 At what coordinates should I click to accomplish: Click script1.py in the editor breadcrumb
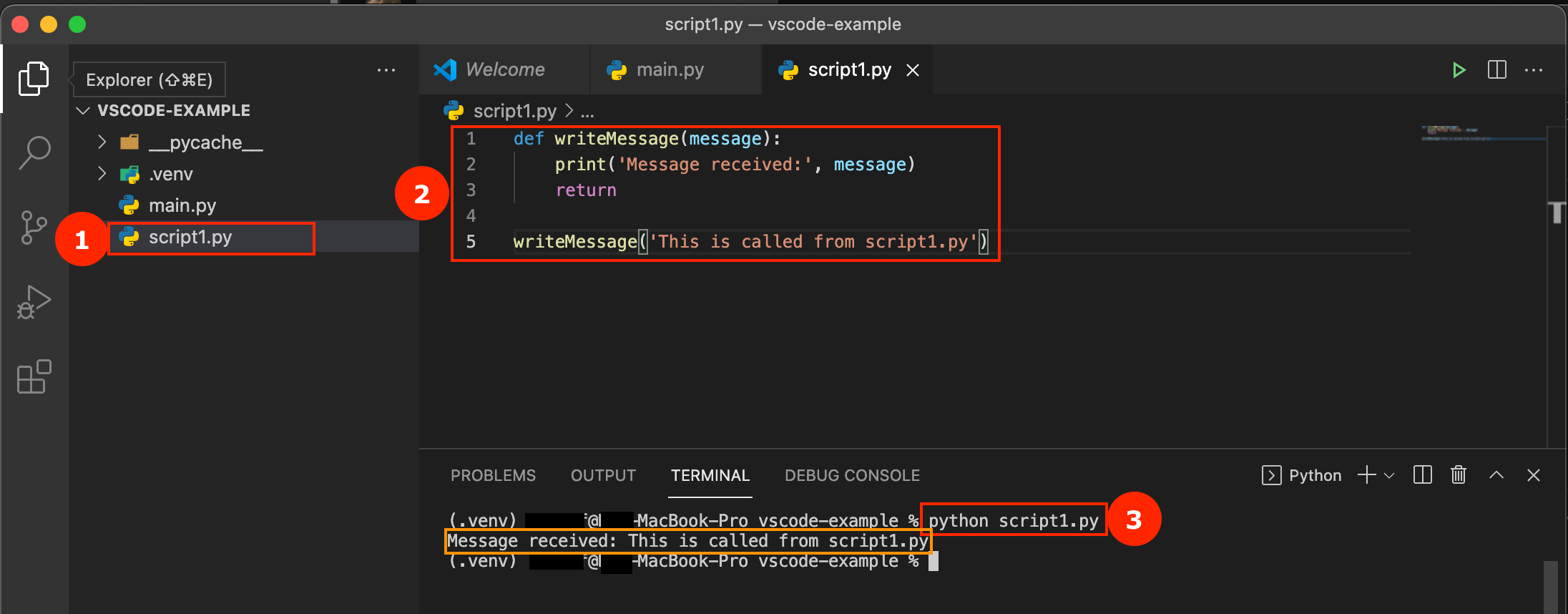pyautogui.click(x=514, y=111)
